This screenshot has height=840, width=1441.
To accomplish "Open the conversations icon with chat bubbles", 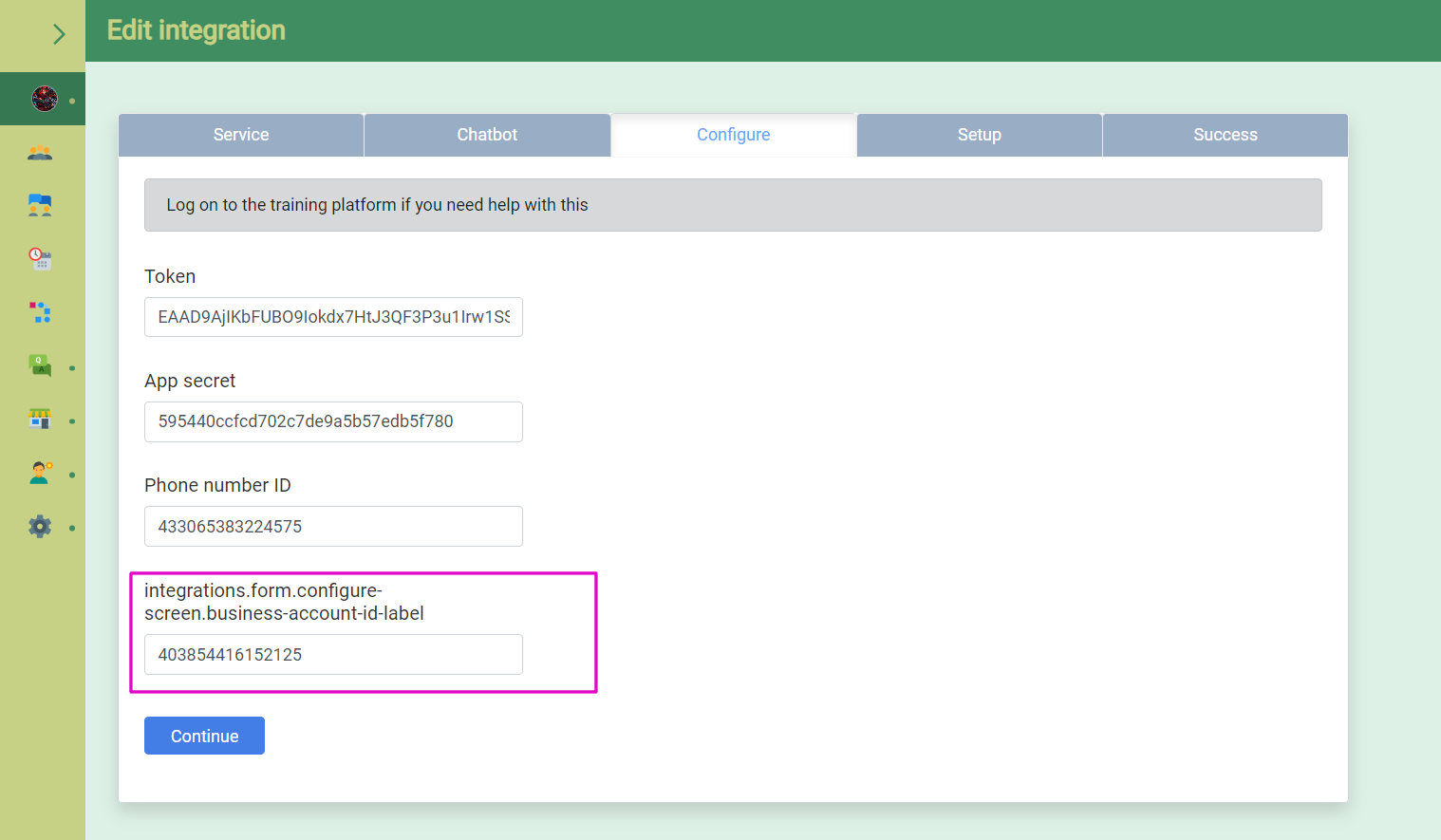I will point(40,206).
